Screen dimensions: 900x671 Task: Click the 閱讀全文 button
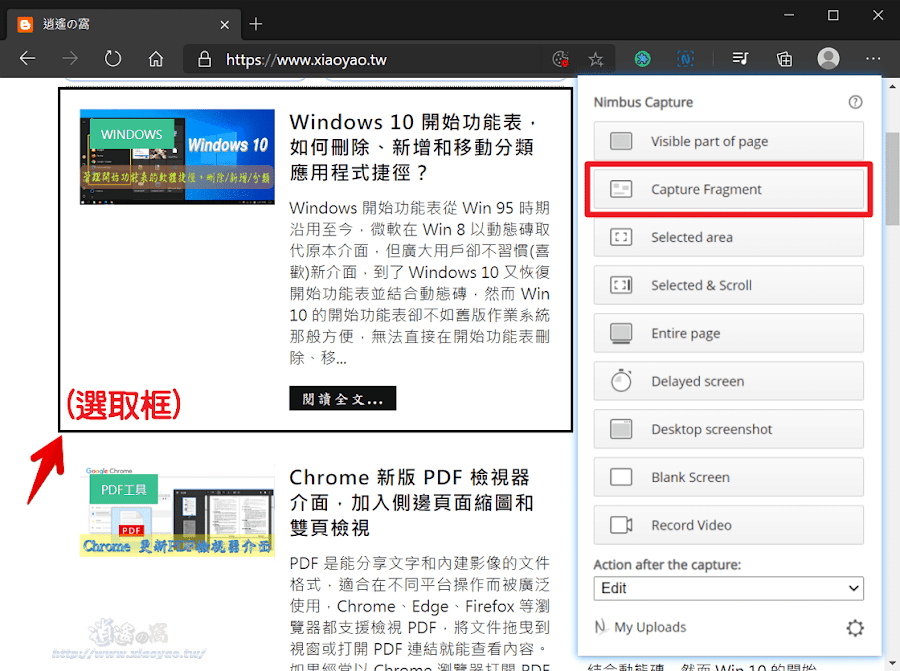click(x=343, y=398)
